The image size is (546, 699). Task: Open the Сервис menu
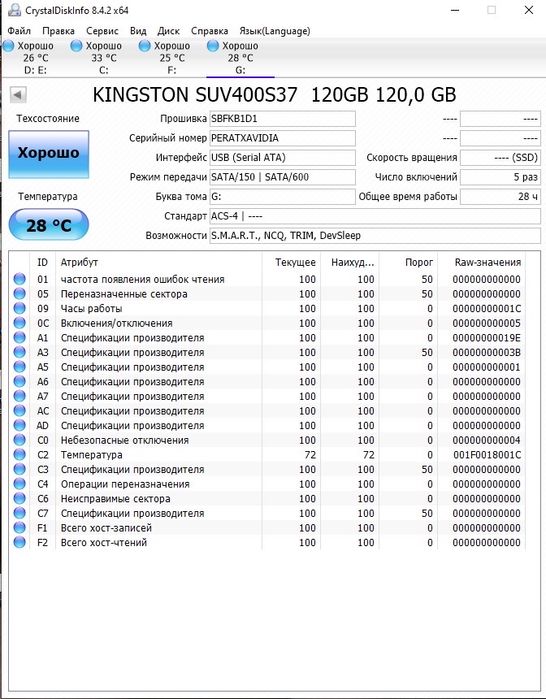tap(102, 31)
